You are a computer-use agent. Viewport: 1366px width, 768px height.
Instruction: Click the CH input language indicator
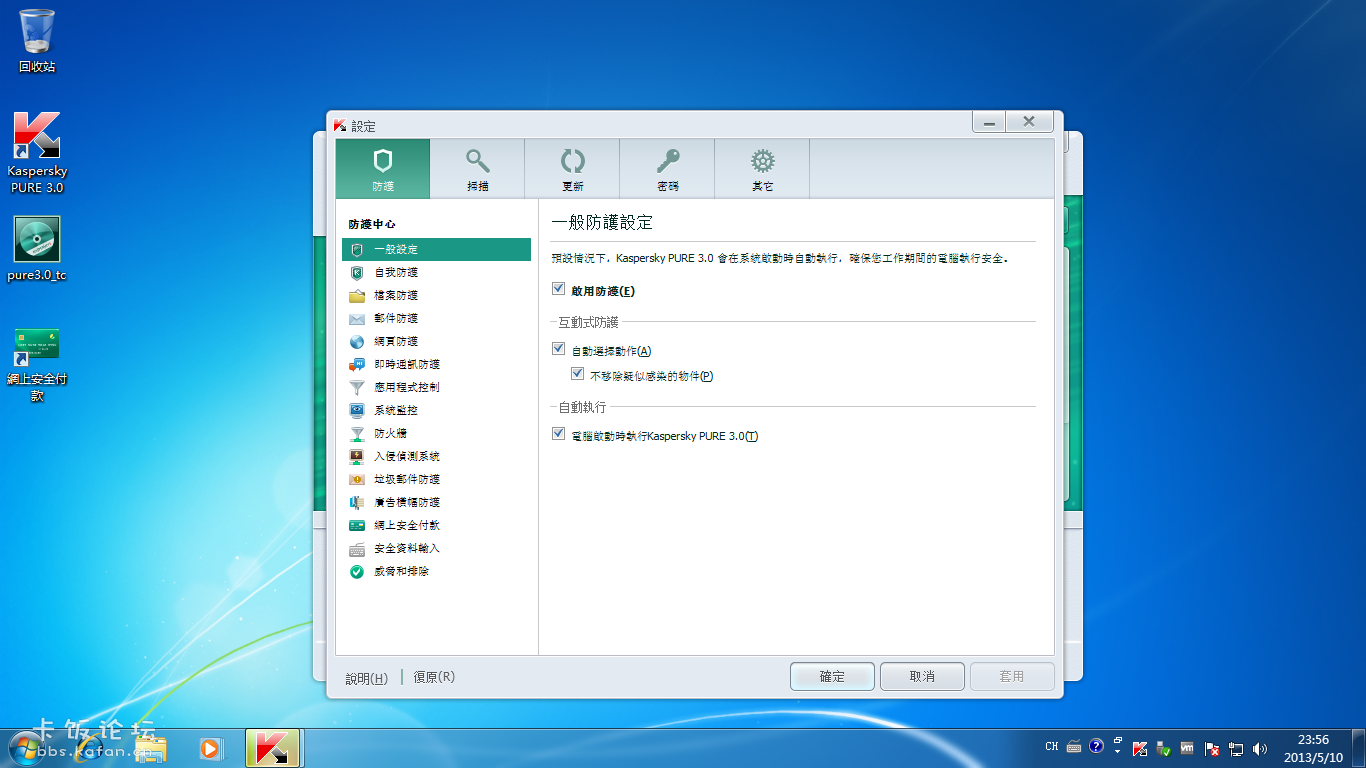coord(1052,746)
